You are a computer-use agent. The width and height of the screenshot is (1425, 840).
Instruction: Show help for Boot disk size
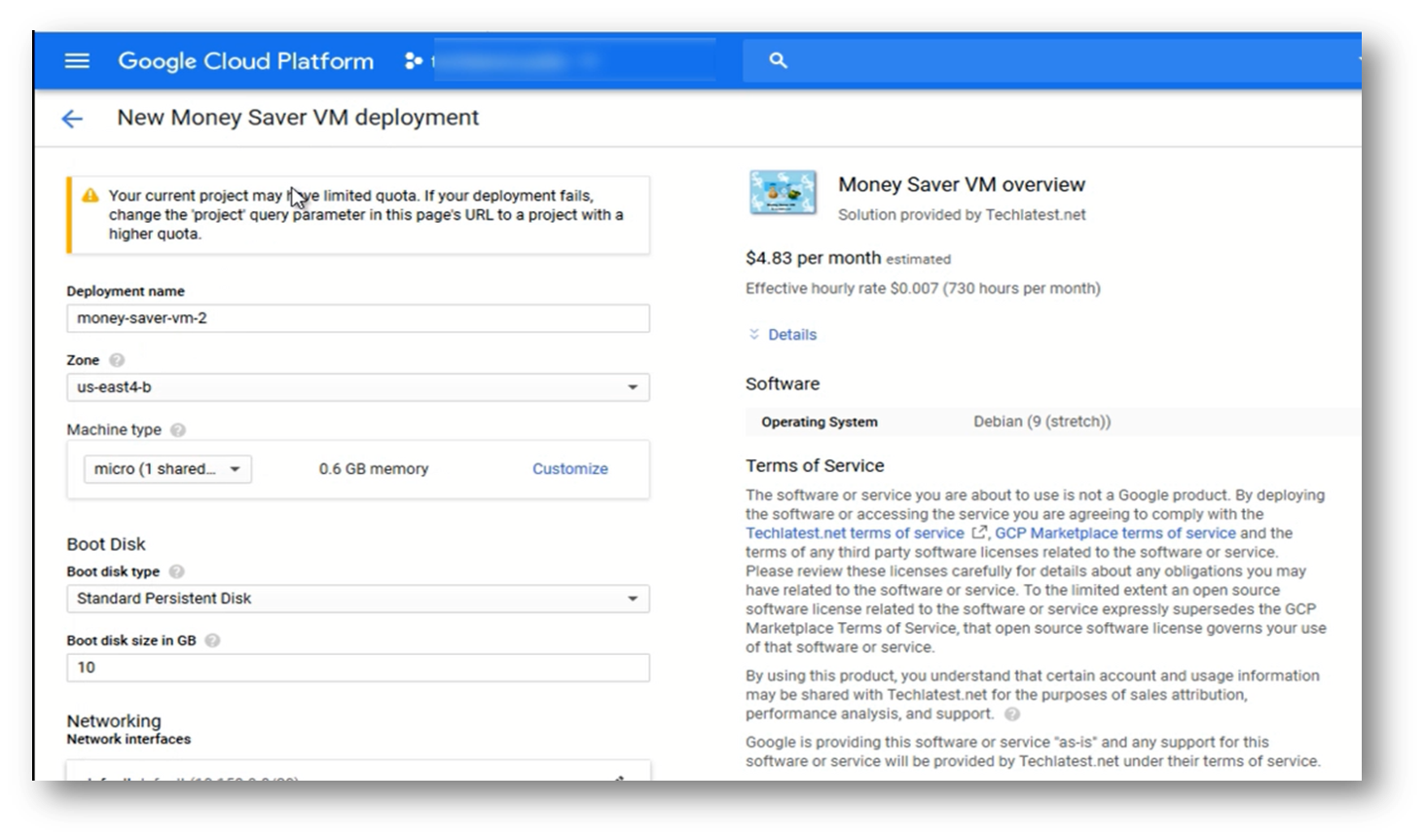point(212,640)
